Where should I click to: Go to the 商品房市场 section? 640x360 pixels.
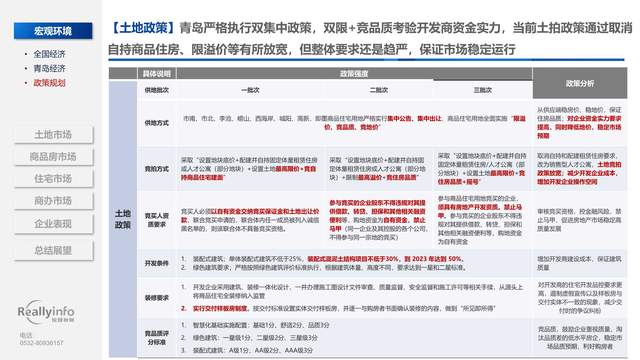53,157
